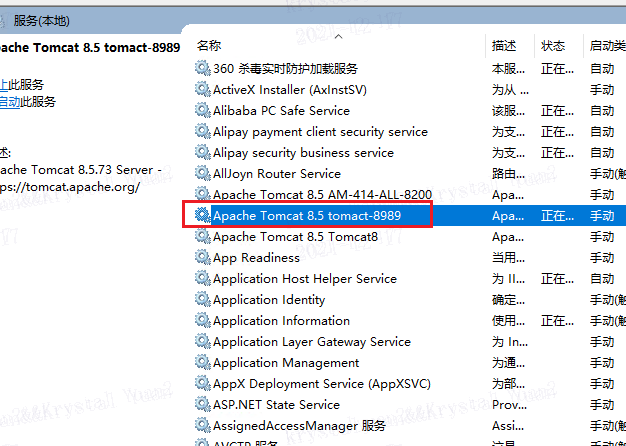Click description 路由... of AllJoyn Router Service
The width and height of the screenshot is (626, 446).
[508, 174]
